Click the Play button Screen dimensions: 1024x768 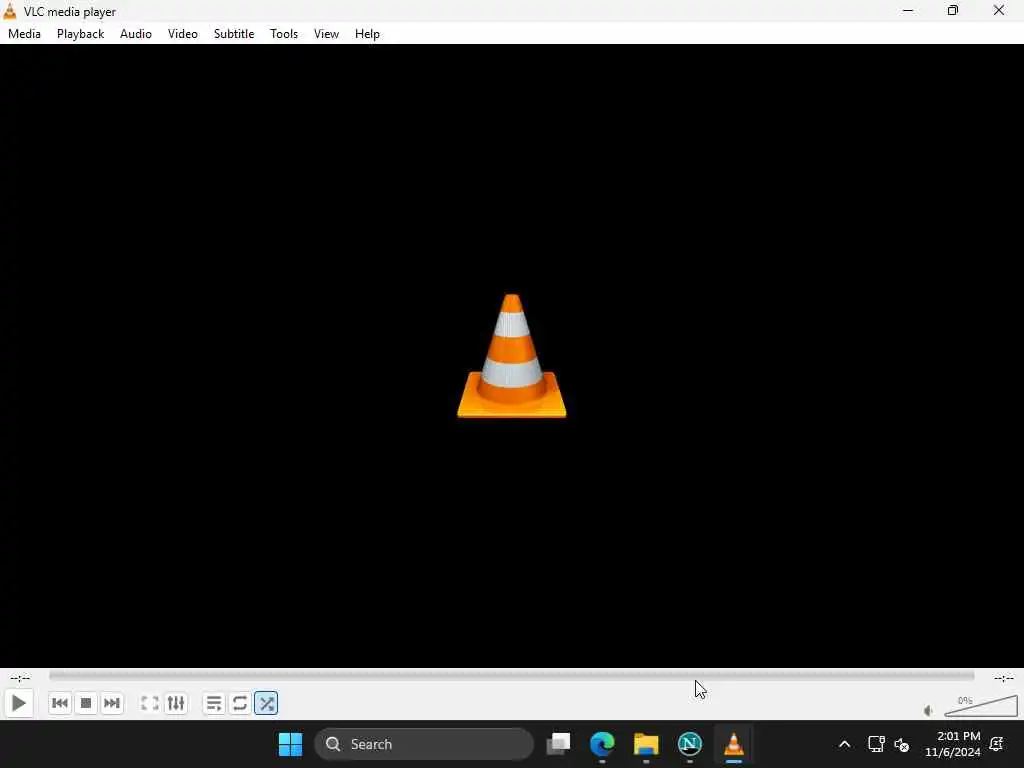point(18,703)
